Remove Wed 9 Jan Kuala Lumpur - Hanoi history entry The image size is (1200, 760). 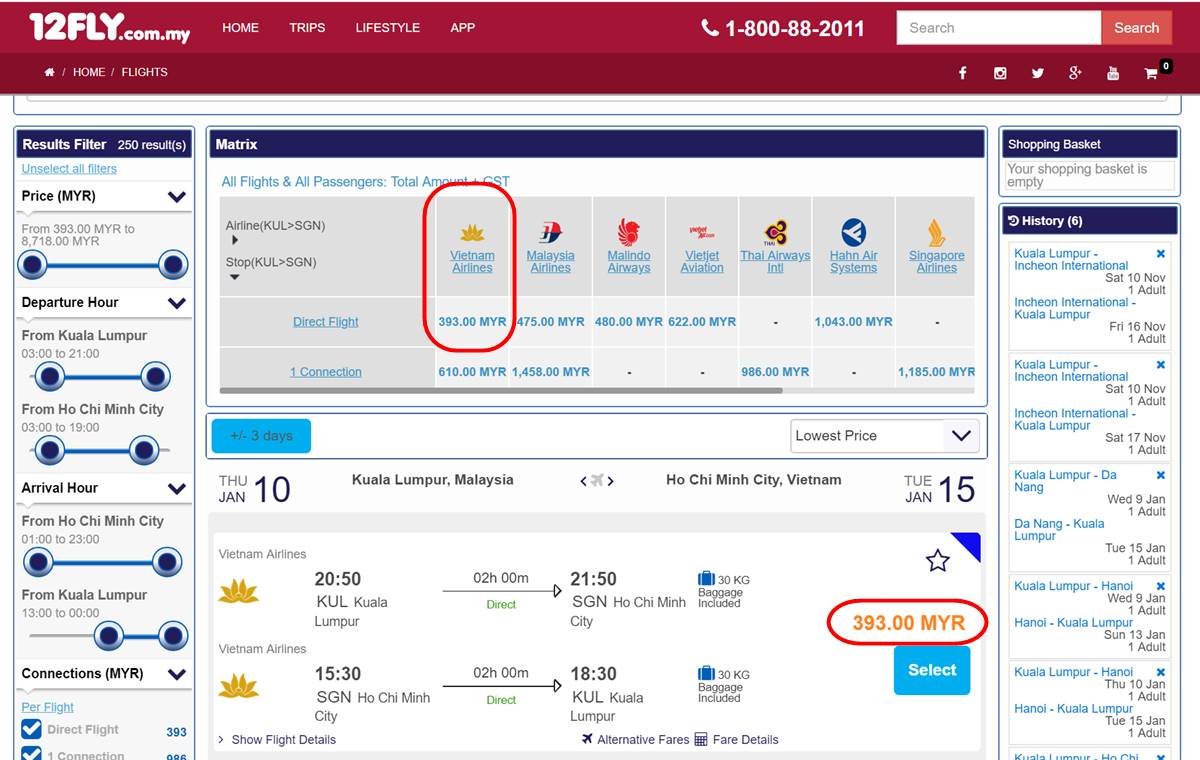[x=1161, y=587]
